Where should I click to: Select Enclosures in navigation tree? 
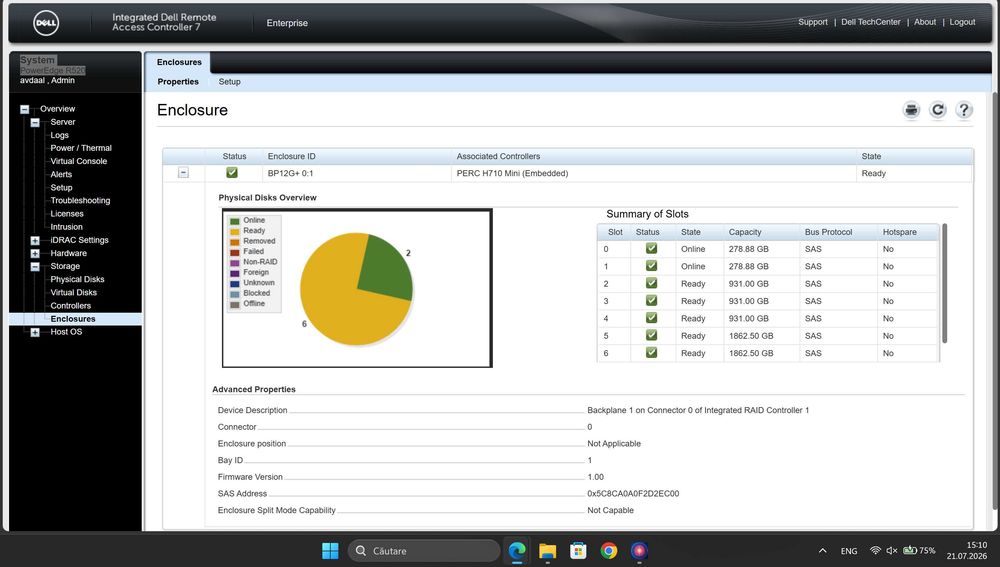(73, 319)
